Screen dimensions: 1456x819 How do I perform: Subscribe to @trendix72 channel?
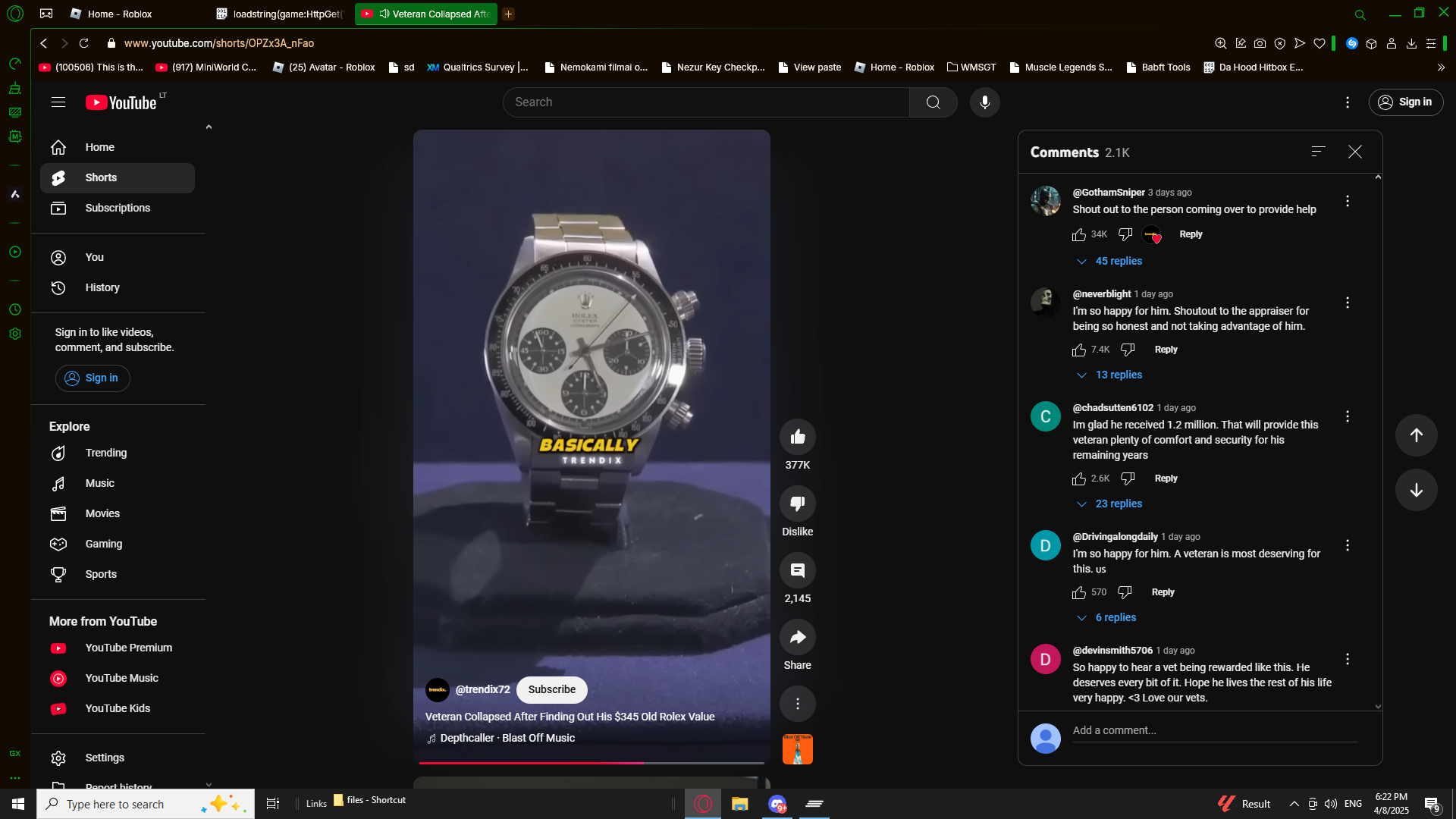click(551, 689)
